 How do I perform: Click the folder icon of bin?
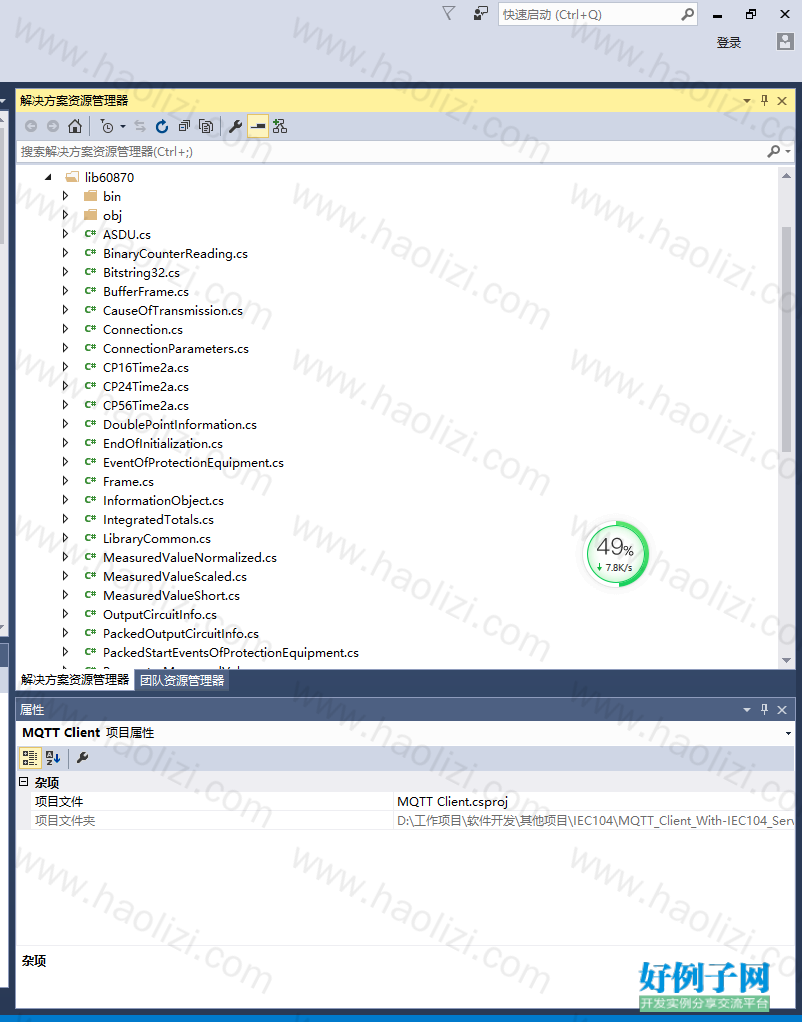tap(91, 196)
